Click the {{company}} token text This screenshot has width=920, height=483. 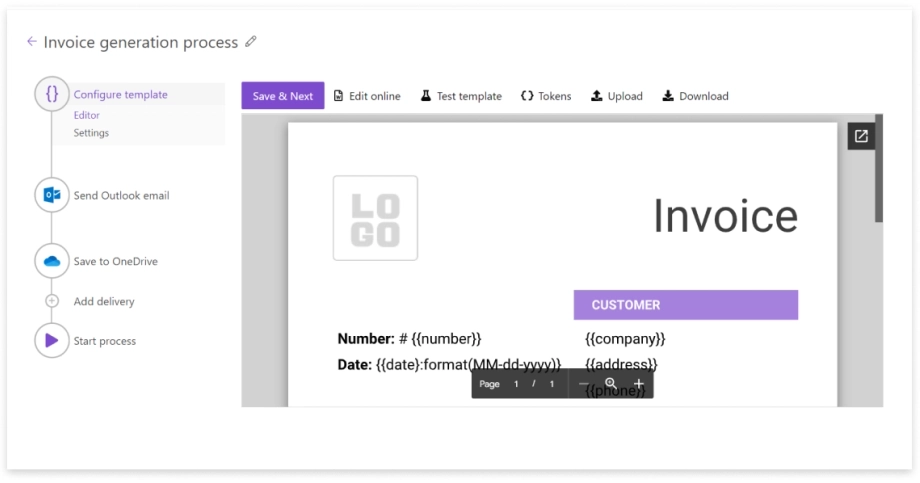[625, 339]
